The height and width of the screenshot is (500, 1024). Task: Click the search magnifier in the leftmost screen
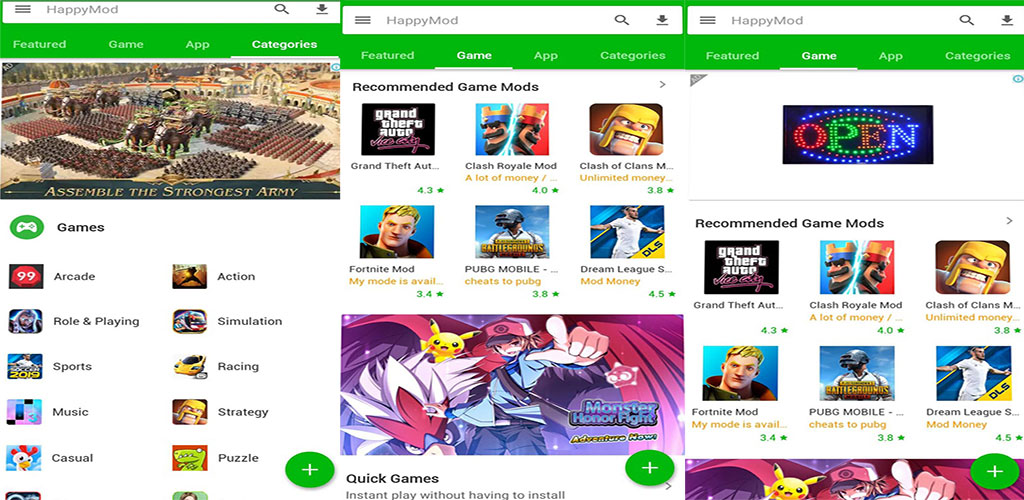[x=282, y=9]
